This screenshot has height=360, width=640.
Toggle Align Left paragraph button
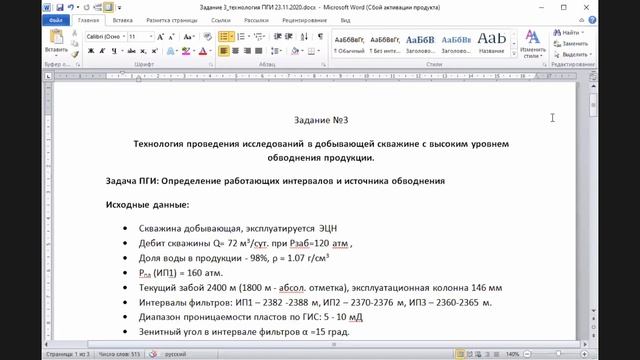tap(224, 51)
